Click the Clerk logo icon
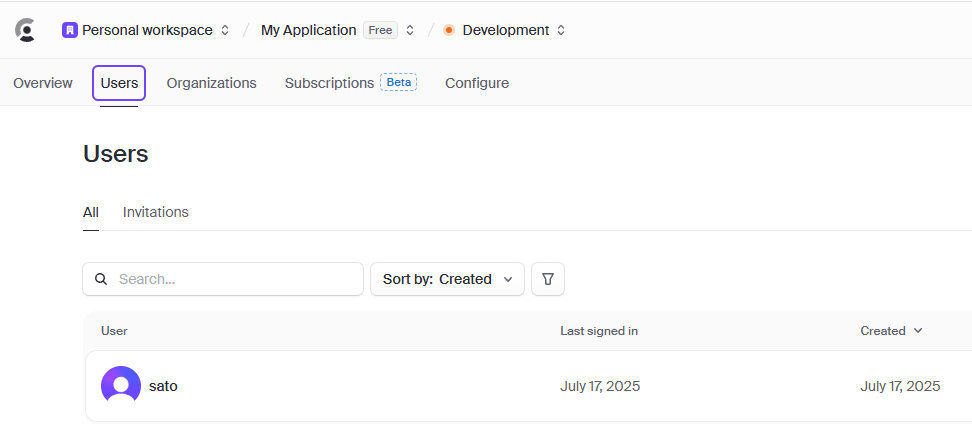 26,30
